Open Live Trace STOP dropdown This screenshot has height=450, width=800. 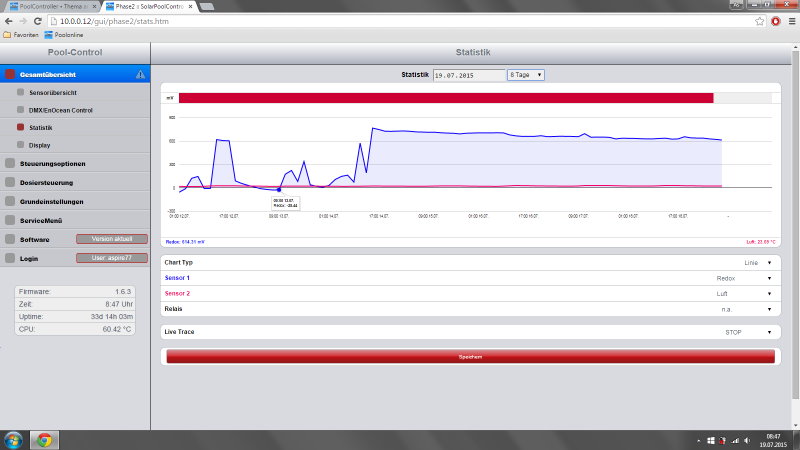click(x=749, y=332)
